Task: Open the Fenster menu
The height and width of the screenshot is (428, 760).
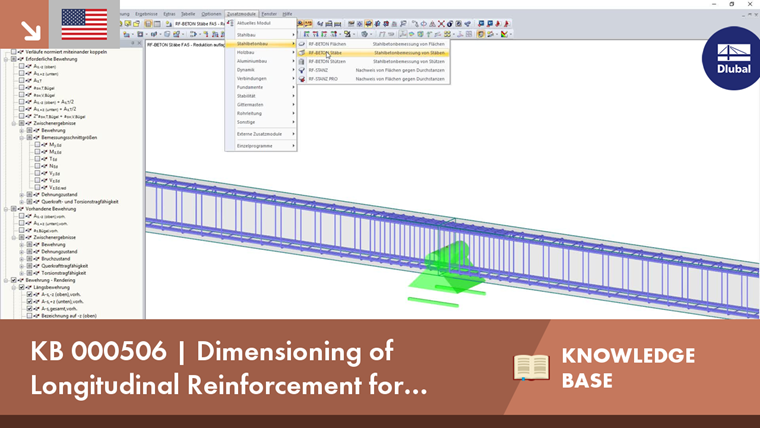Action: (x=269, y=14)
